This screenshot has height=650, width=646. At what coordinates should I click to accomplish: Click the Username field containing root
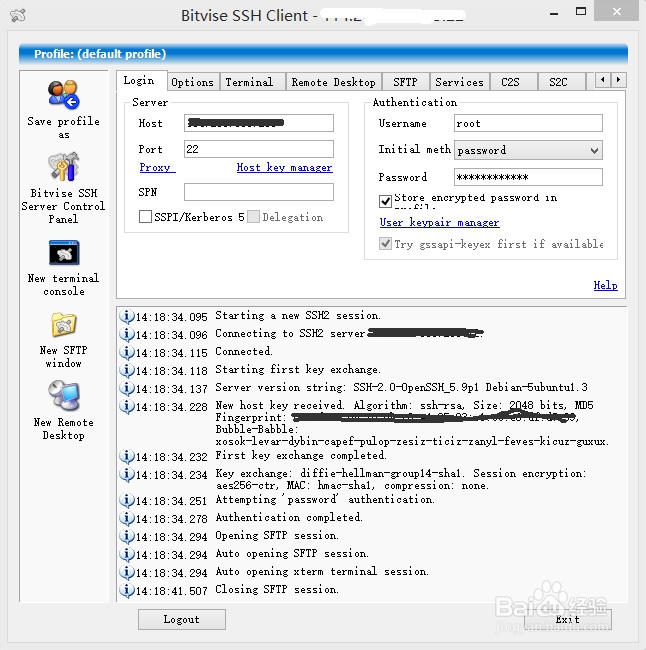click(x=528, y=123)
